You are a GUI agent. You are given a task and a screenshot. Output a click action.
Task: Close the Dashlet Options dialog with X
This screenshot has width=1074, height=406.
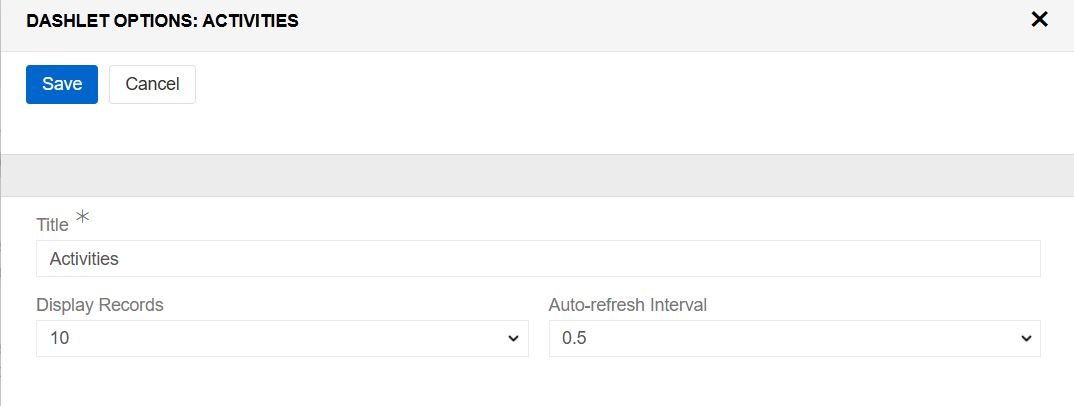(x=1039, y=19)
